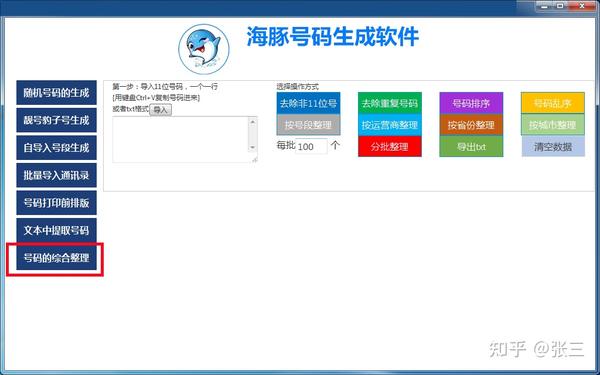
Task: Click the purple 号码排序 button
Action: tap(471, 103)
